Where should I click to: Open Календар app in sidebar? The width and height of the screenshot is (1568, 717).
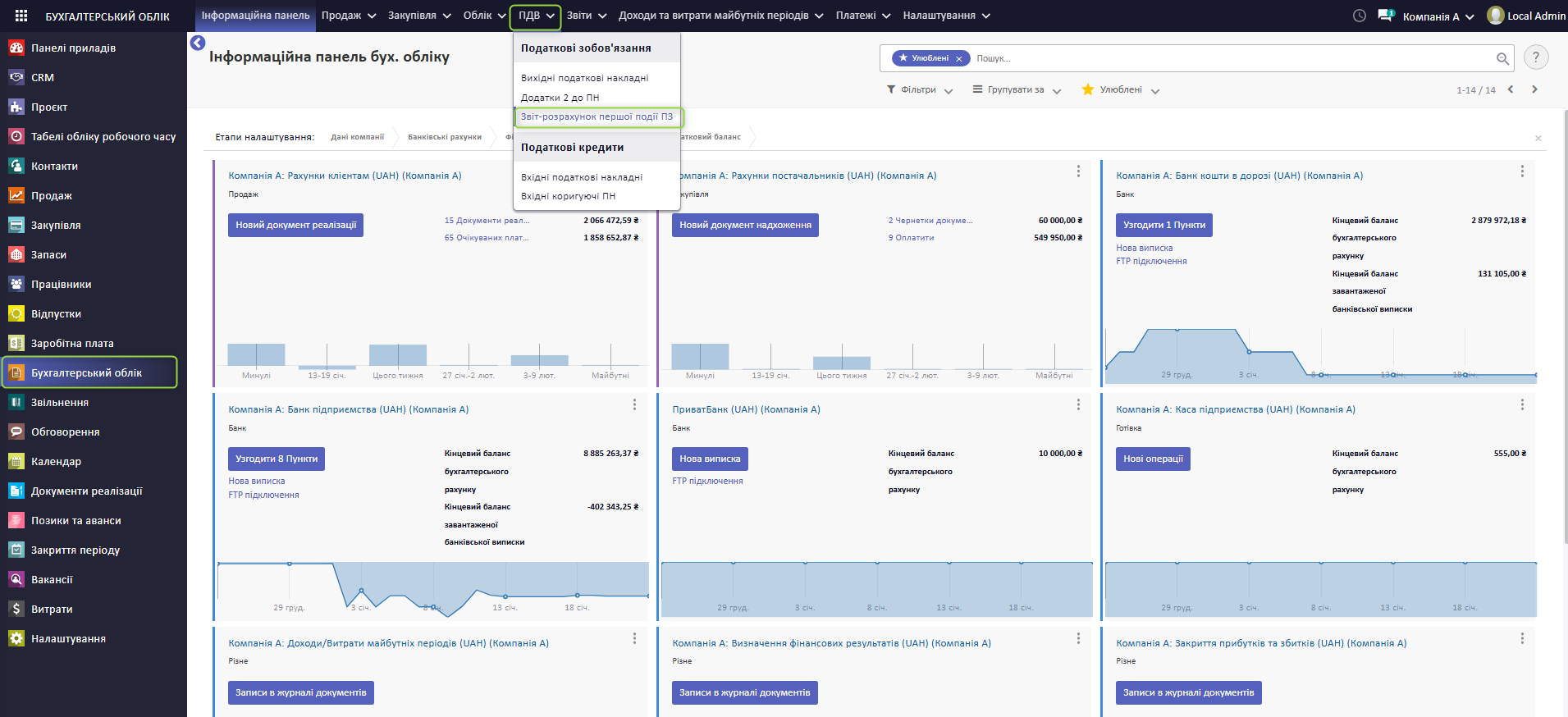(x=56, y=461)
